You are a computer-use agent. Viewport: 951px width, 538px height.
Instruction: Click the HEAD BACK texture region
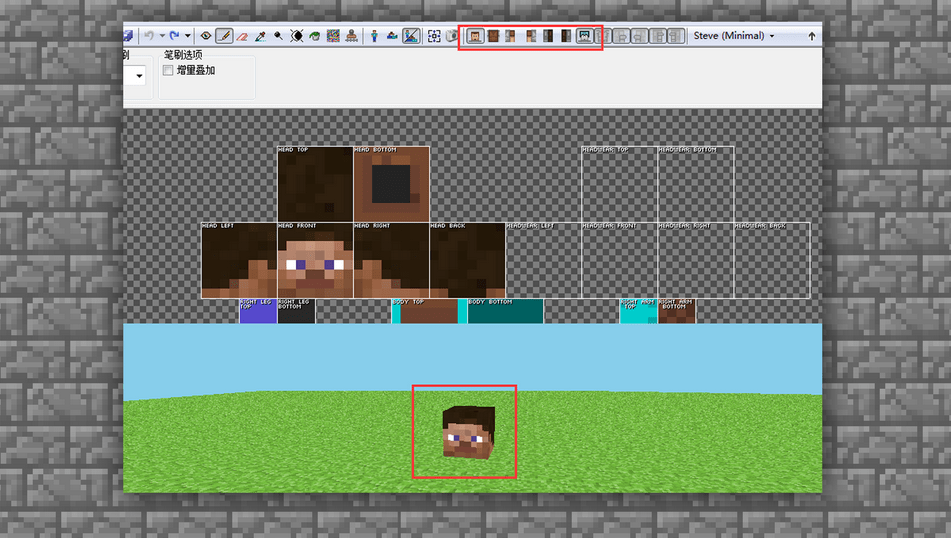[468, 260]
